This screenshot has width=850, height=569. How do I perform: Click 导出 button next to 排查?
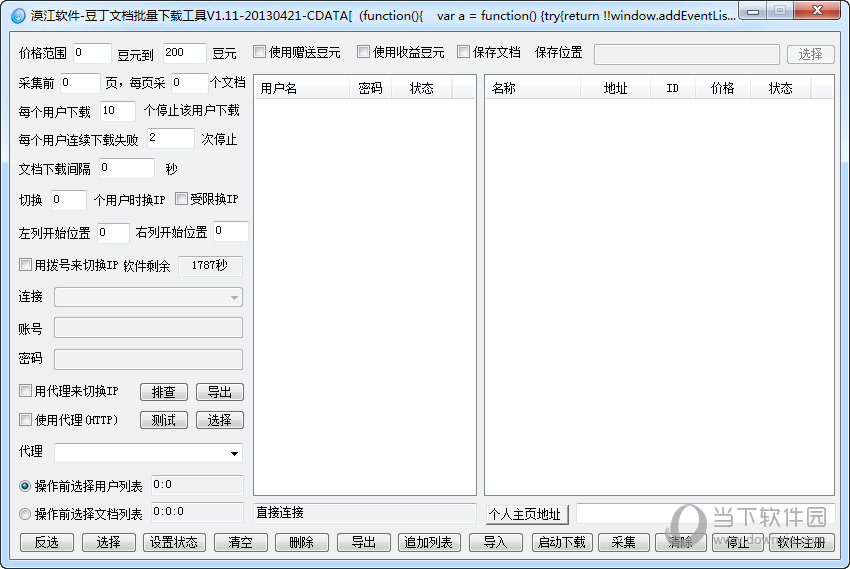click(x=220, y=392)
